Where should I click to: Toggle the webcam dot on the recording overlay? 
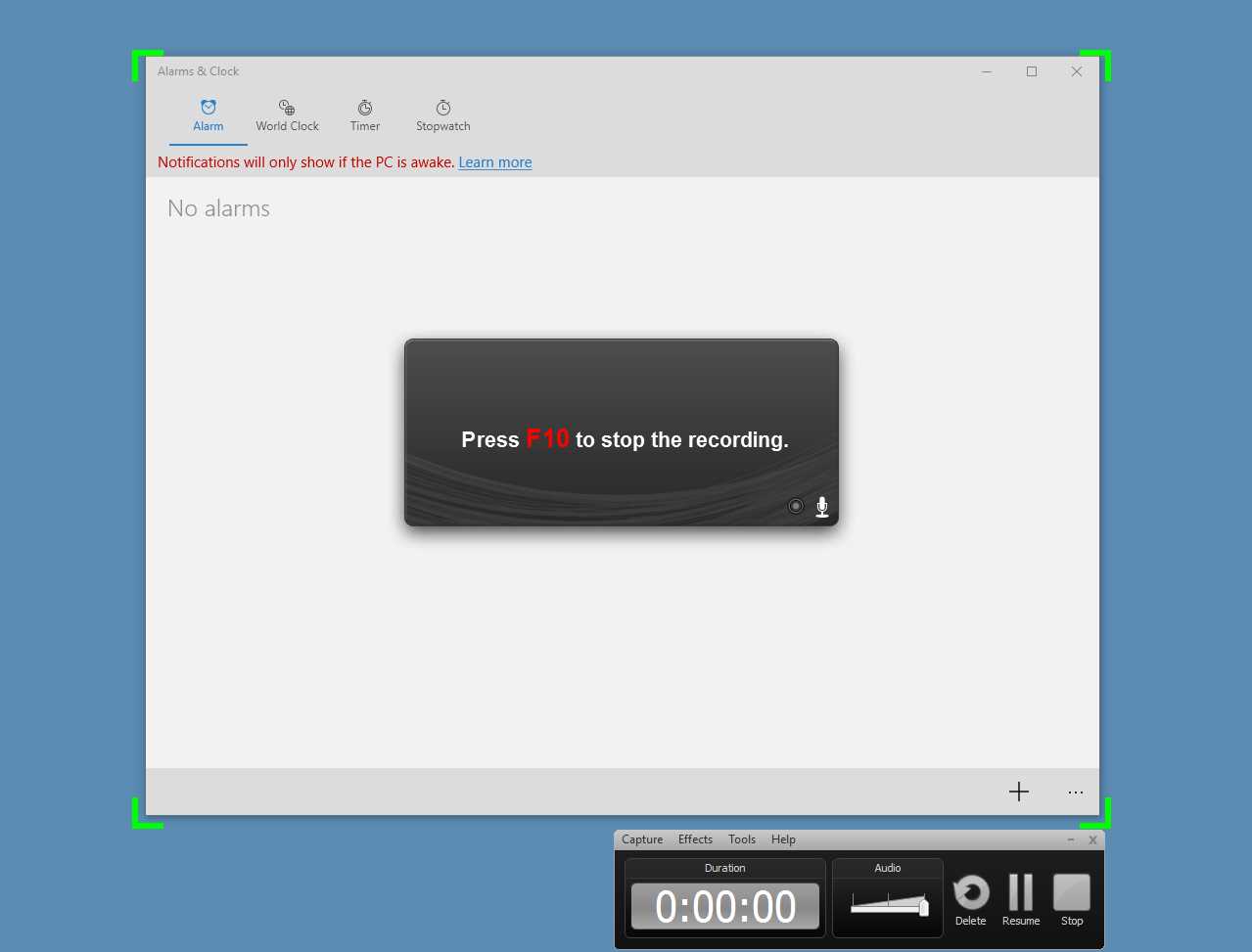coord(795,506)
